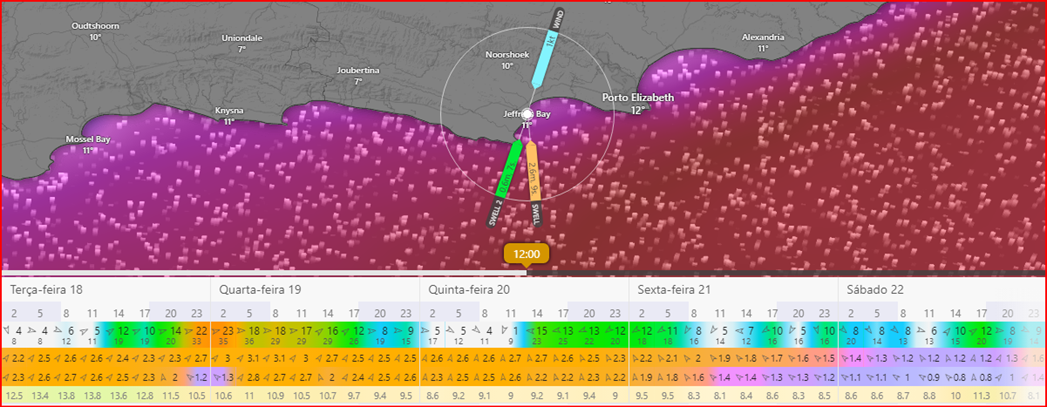1047x407 pixels.
Task: Click the Uniondale city label
Action: point(242,38)
